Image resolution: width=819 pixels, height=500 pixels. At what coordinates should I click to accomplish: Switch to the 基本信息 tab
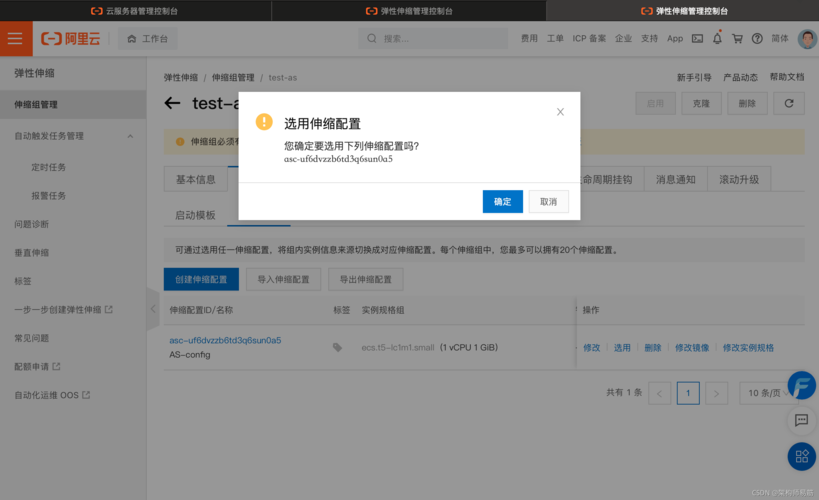point(195,179)
